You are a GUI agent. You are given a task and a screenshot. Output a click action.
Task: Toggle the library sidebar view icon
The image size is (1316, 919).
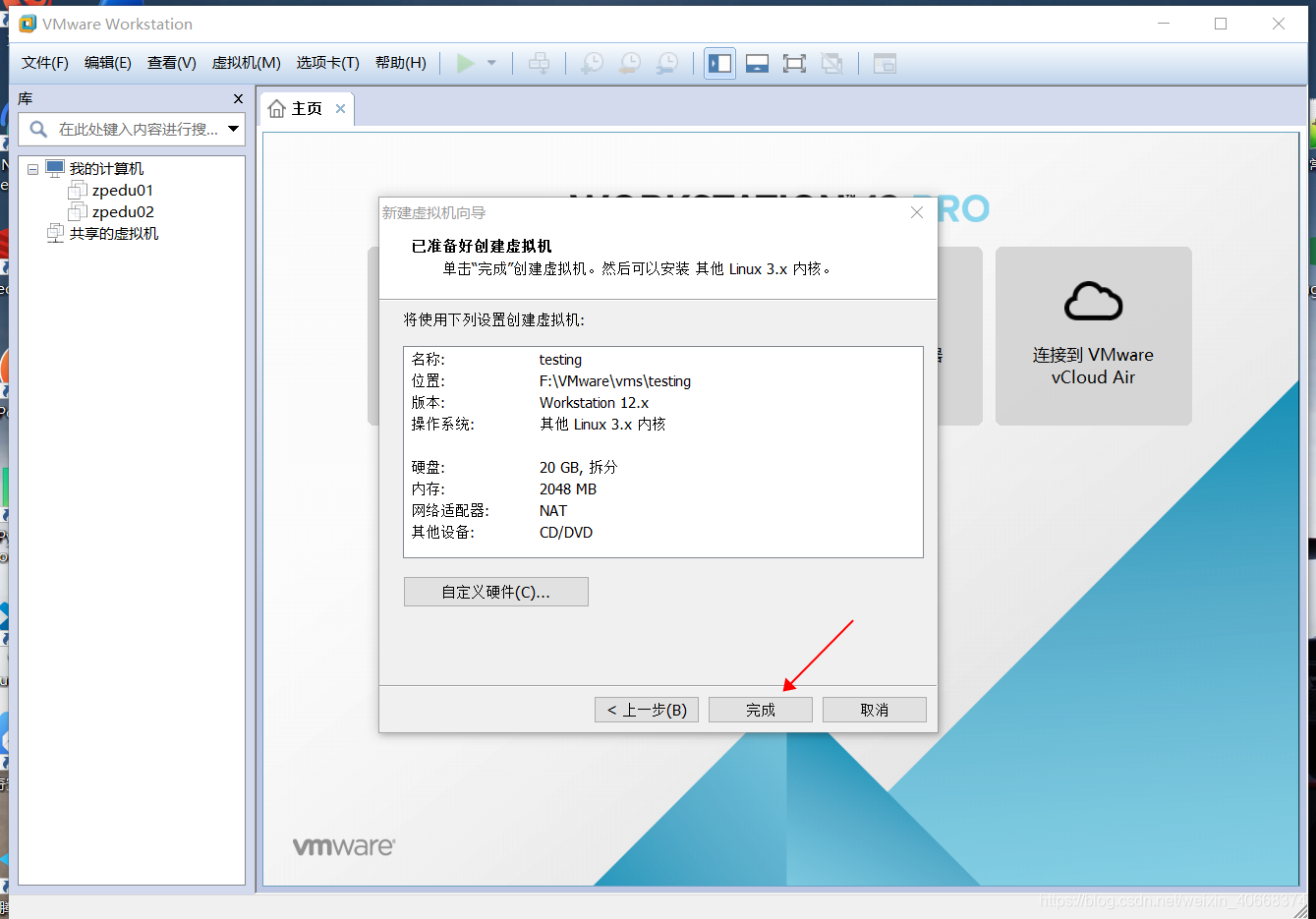(x=720, y=63)
